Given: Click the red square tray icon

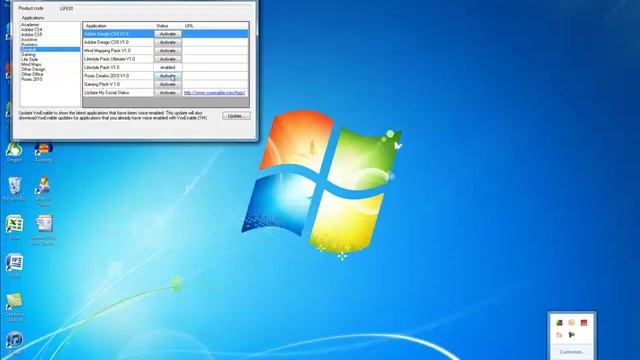Looking at the screenshot, I should point(584,322).
